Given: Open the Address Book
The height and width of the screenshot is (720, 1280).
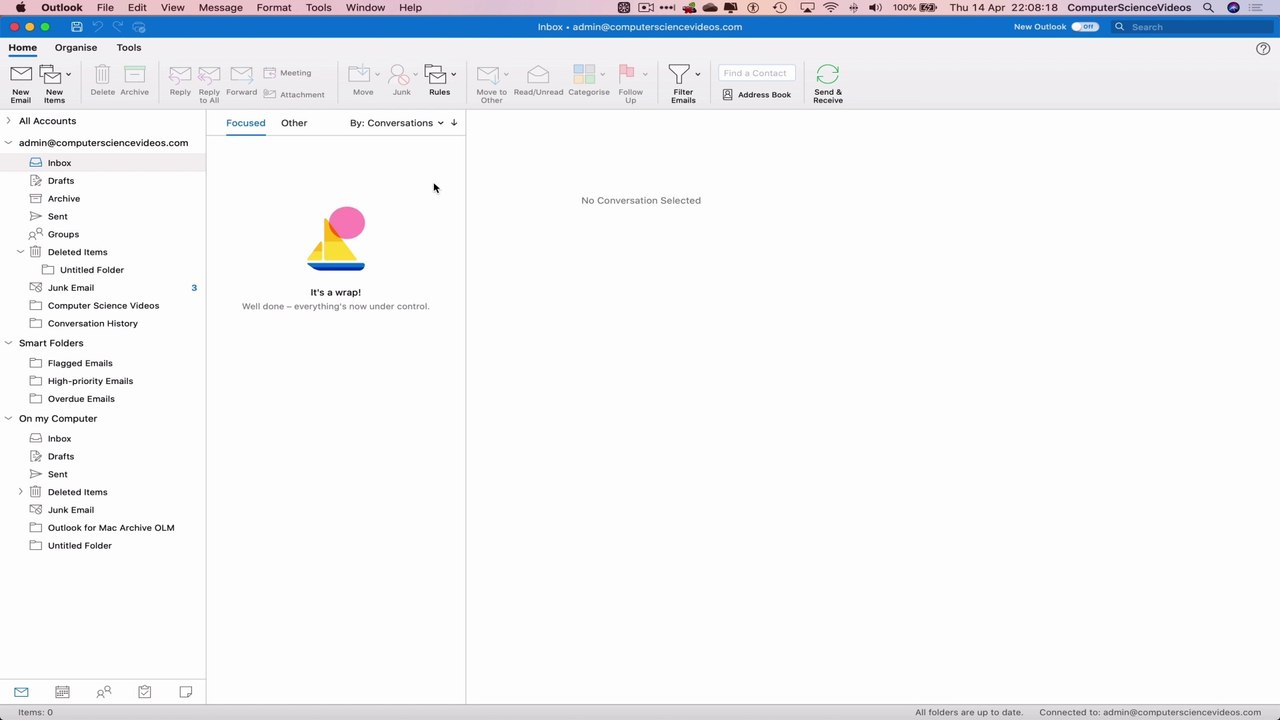Looking at the screenshot, I should 757,94.
